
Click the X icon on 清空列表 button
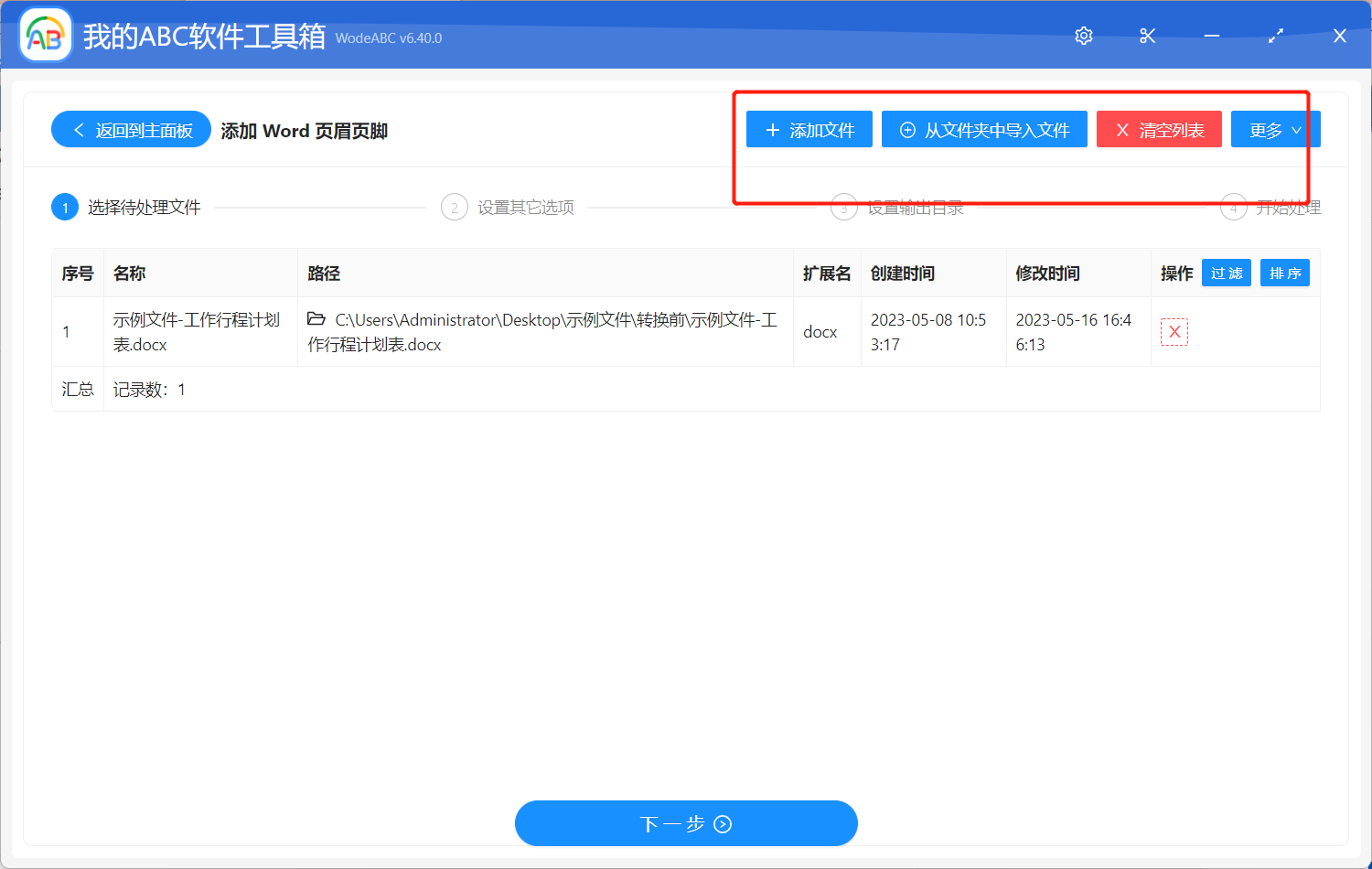pyautogui.click(x=1122, y=129)
